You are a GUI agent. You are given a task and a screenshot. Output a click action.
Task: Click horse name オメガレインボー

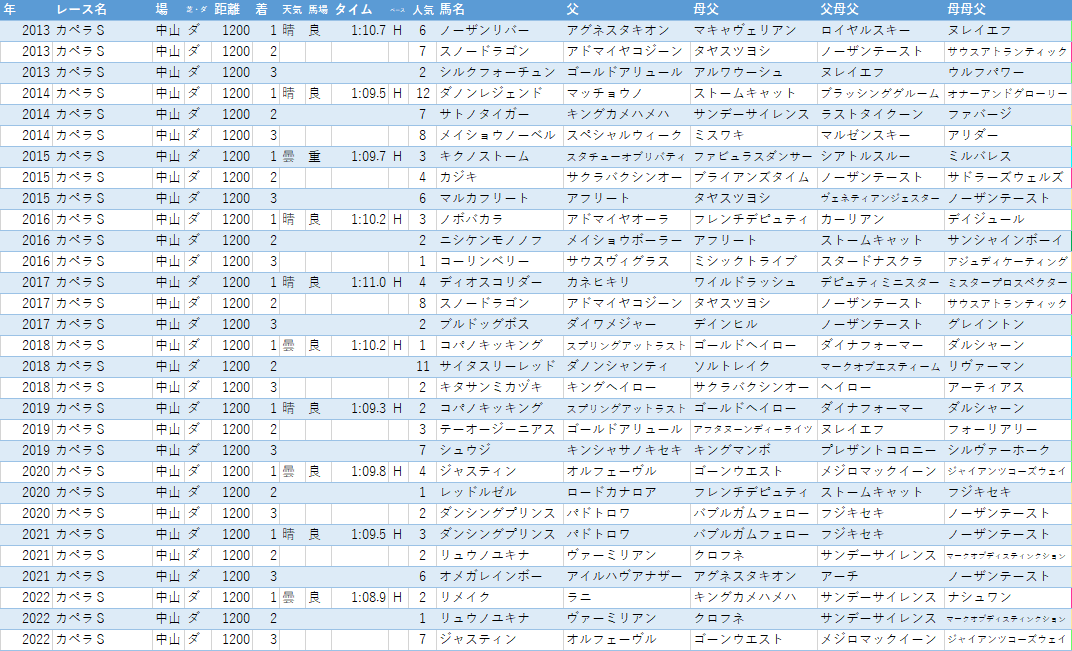pyautogui.click(x=490, y=576)
